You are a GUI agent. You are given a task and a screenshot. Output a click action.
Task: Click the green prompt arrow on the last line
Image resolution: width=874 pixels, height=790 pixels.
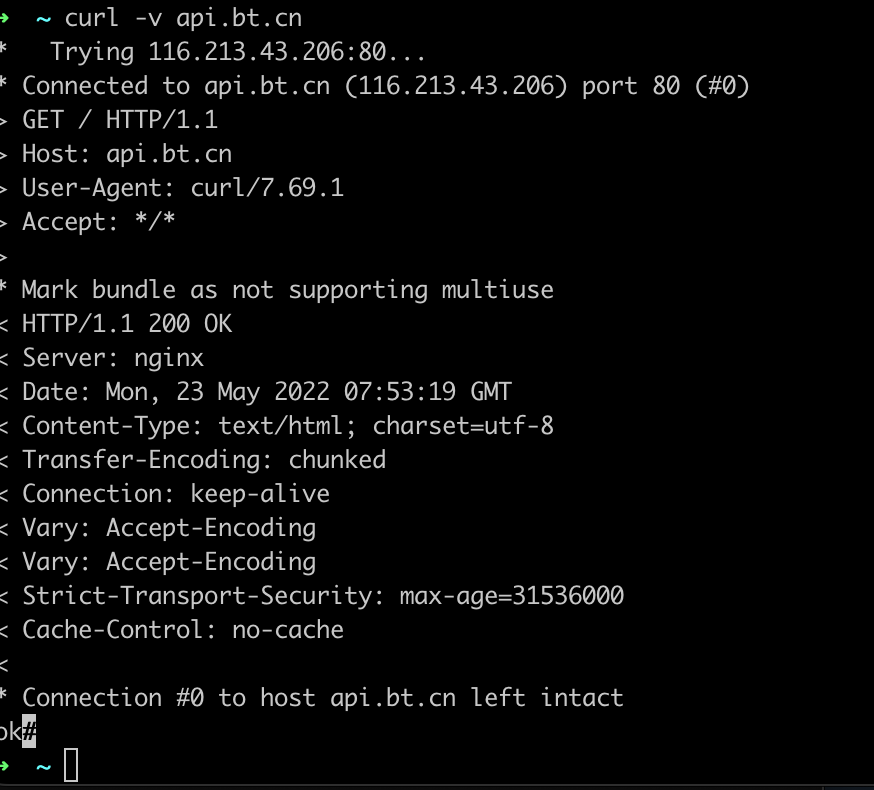tap(5, 766)
